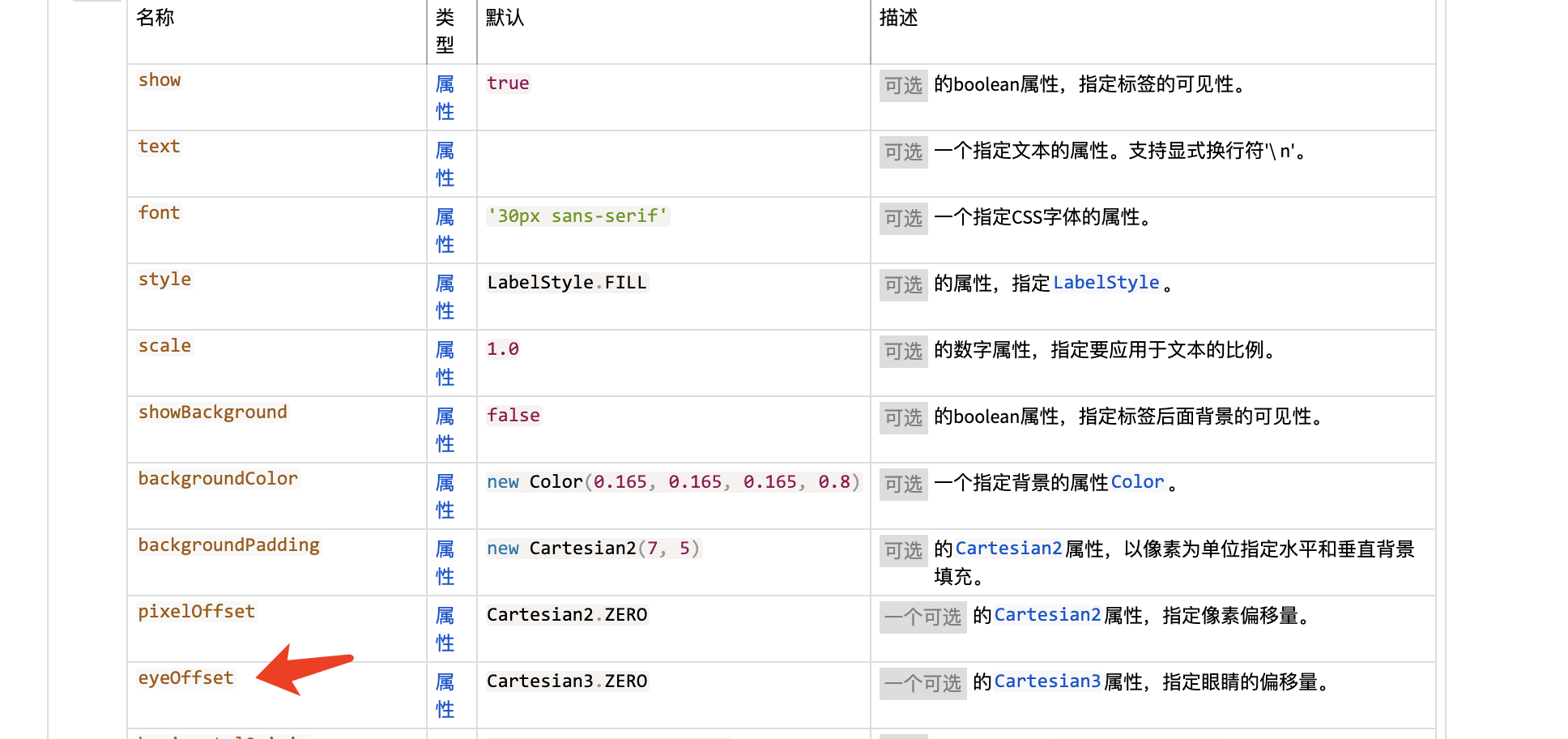Select the default value LabelStyle.FILL

[567, 283]
